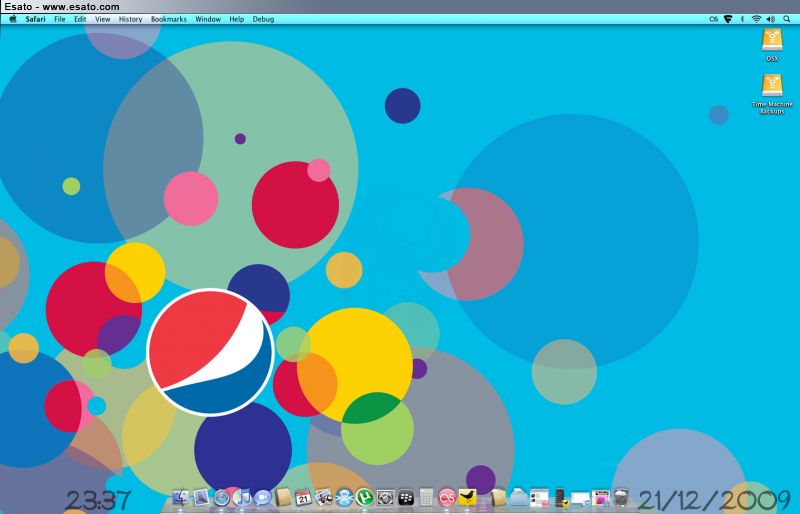The height and width of the screenshot is (514, 800).
Task: Click the 23:37 desktop clock text
Action: (x=98, y=500)
